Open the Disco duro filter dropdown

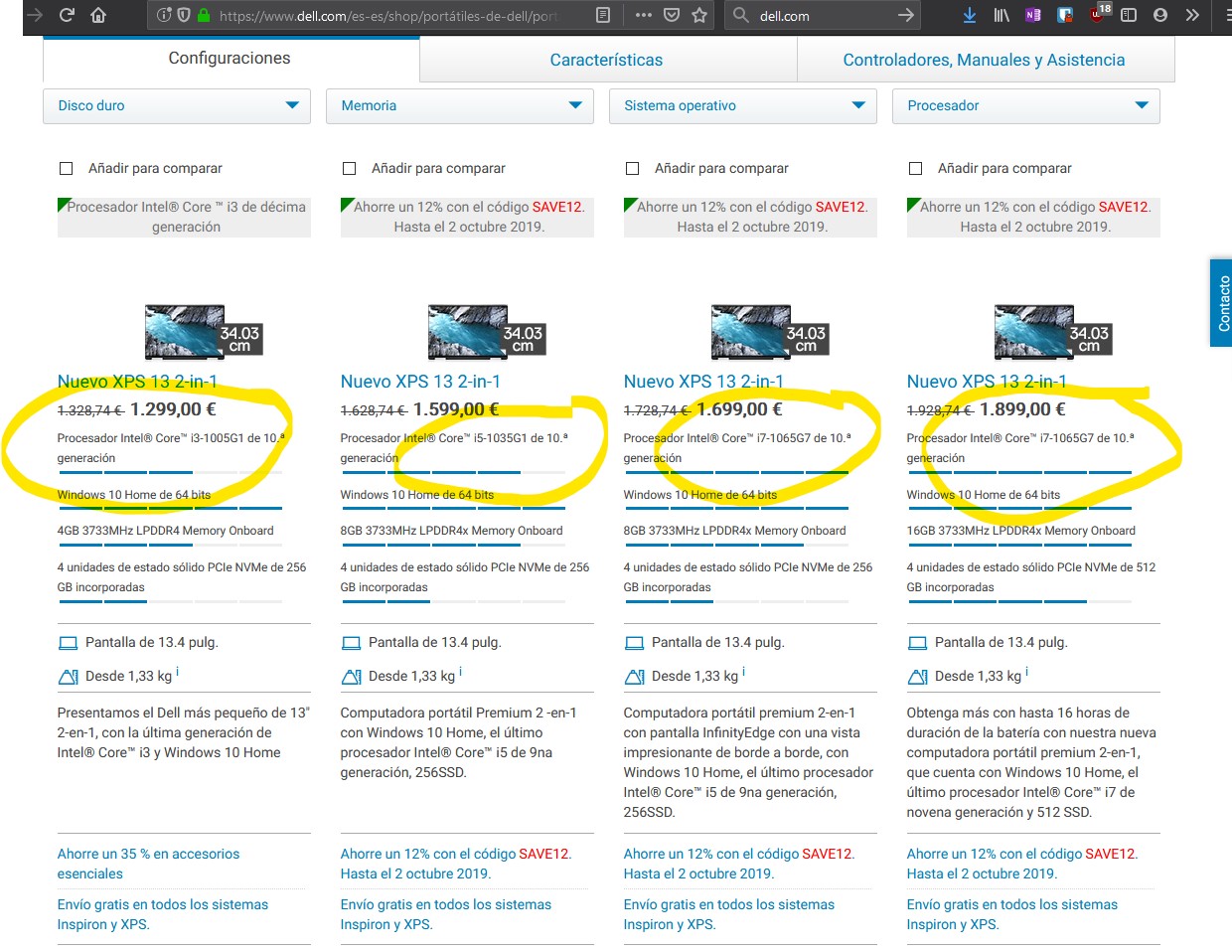click(177, 106)
